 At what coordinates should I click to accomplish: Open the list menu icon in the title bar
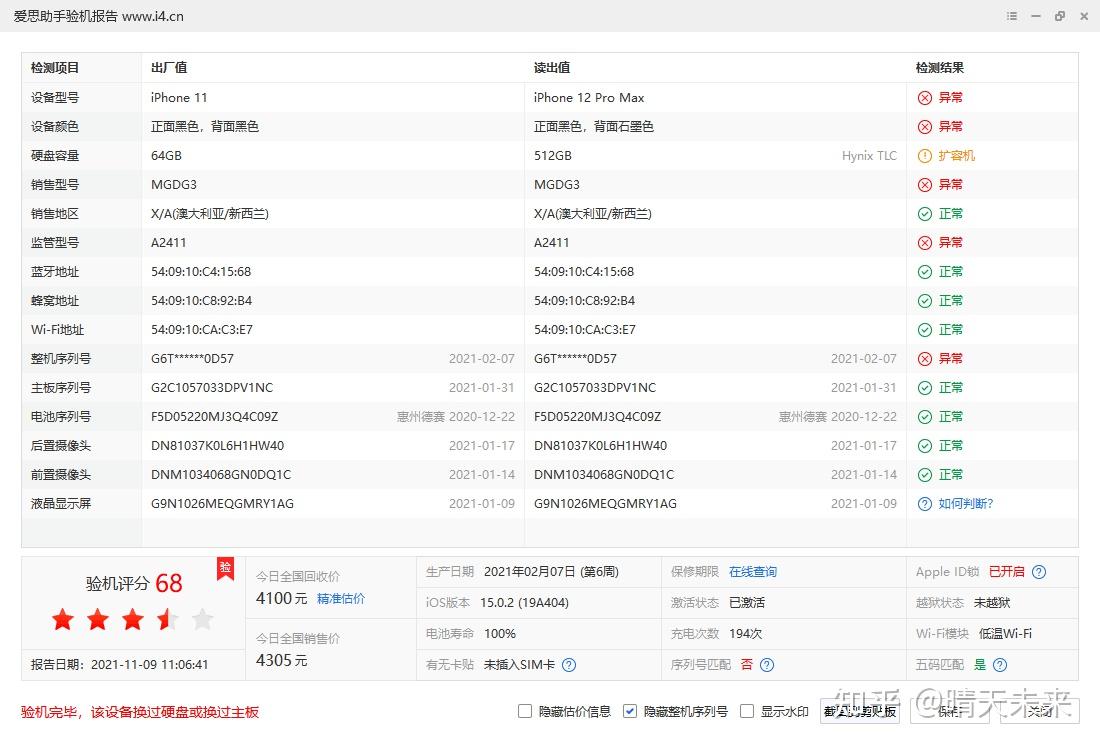[1012, 16]
